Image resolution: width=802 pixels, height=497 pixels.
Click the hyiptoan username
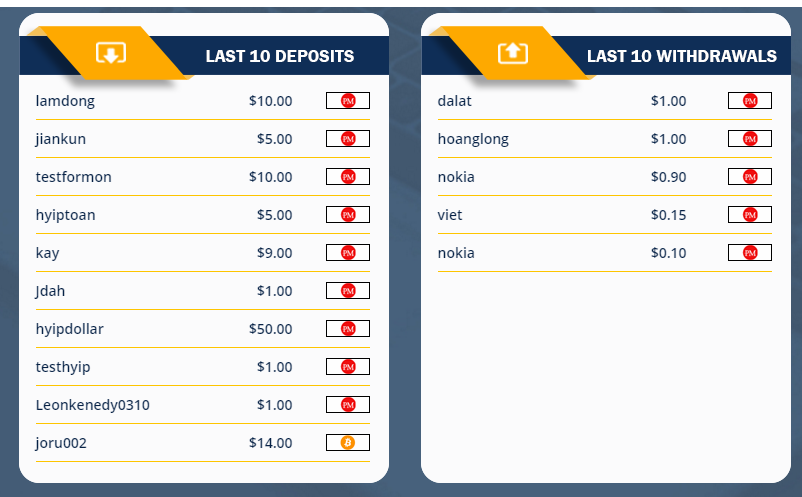tap(65, 215)
